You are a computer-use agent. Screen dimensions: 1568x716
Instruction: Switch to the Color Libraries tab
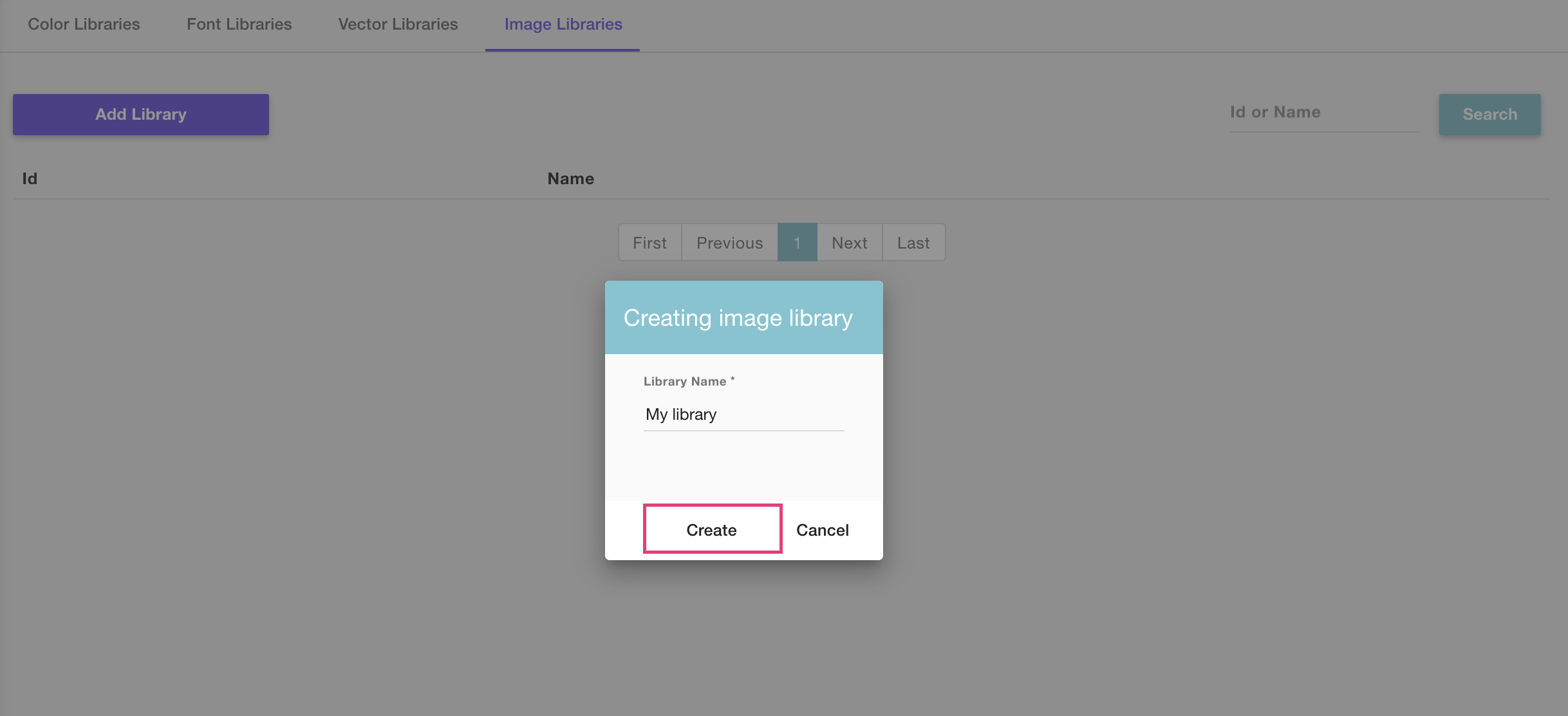pyautogui.click(x=84, y=24)
